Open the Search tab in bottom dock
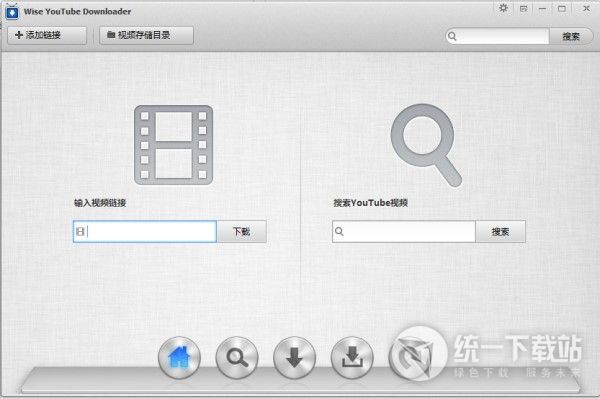The height and width of the screenshot is (399, 600). click(237, 358)
